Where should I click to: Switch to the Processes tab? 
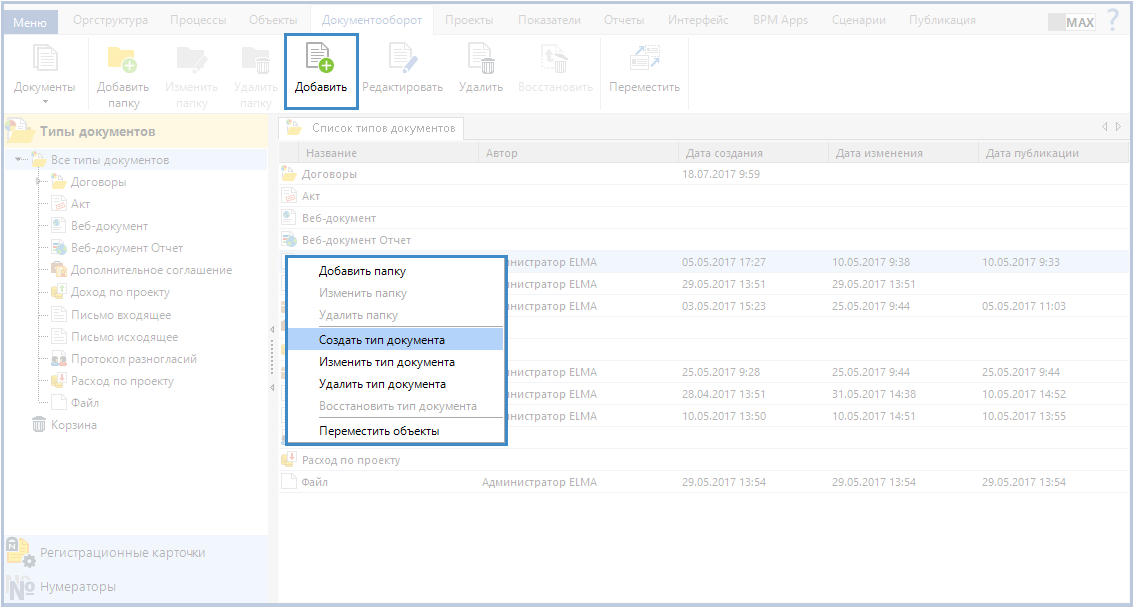pos(198,20)
